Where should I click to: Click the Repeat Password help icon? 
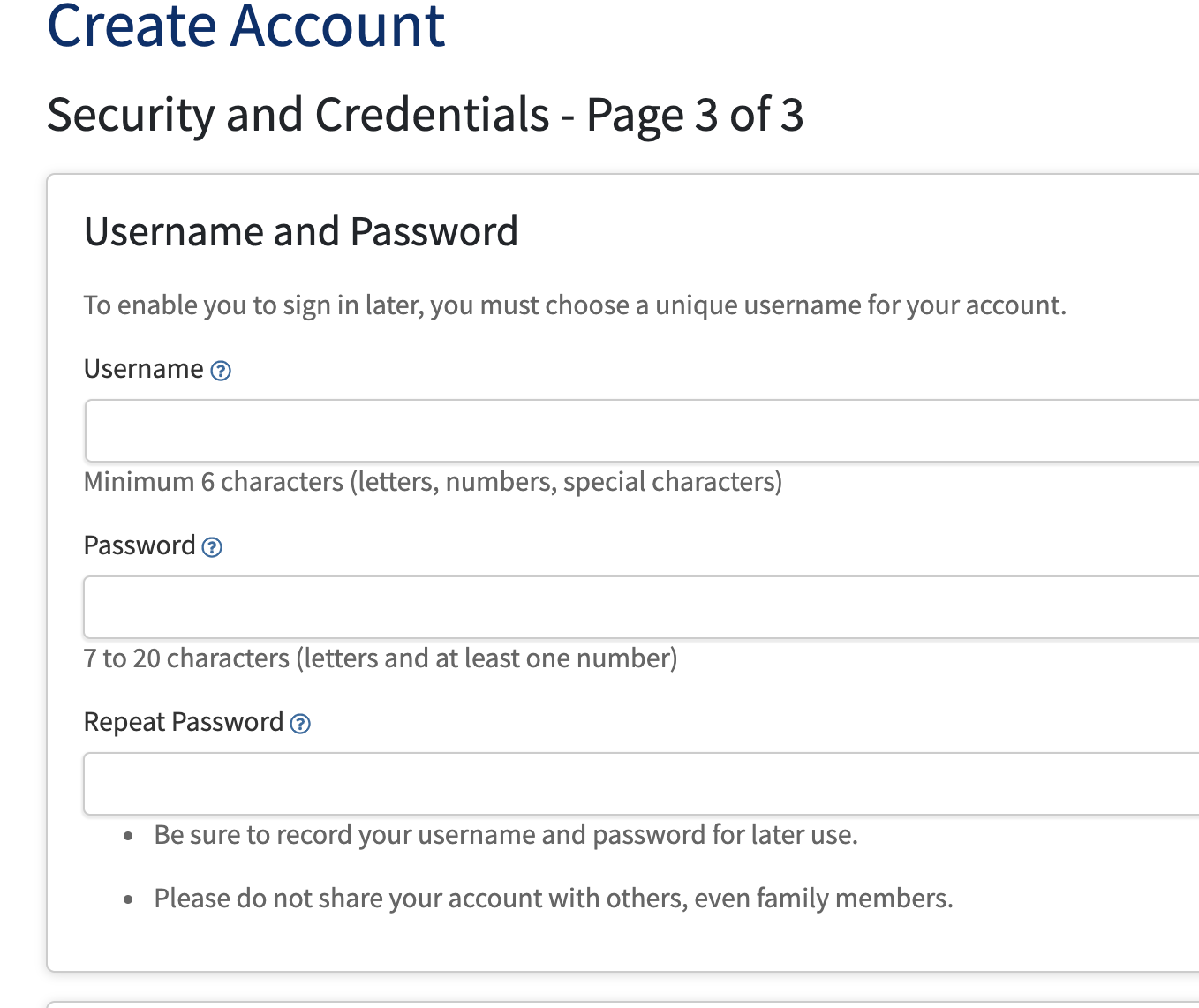[x=300, y=724]
